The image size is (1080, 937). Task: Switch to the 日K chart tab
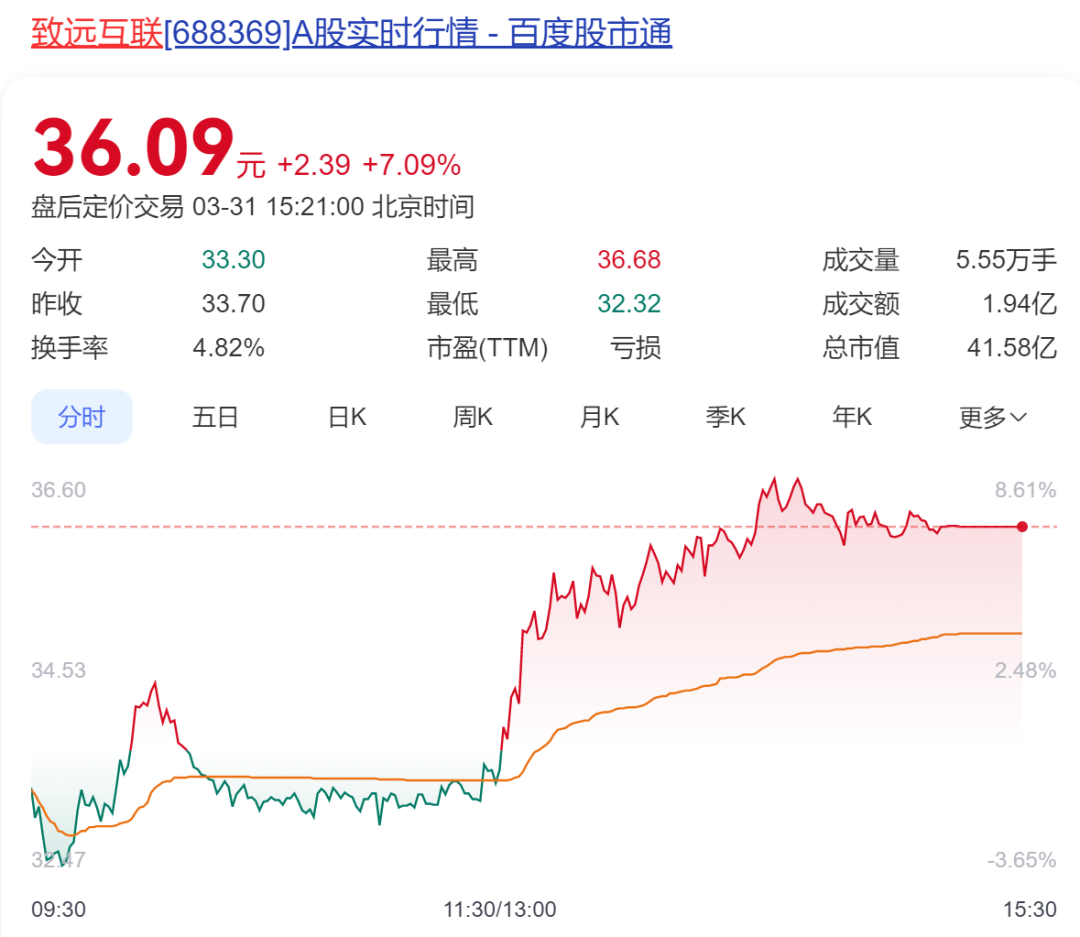(x=347, y=417)
